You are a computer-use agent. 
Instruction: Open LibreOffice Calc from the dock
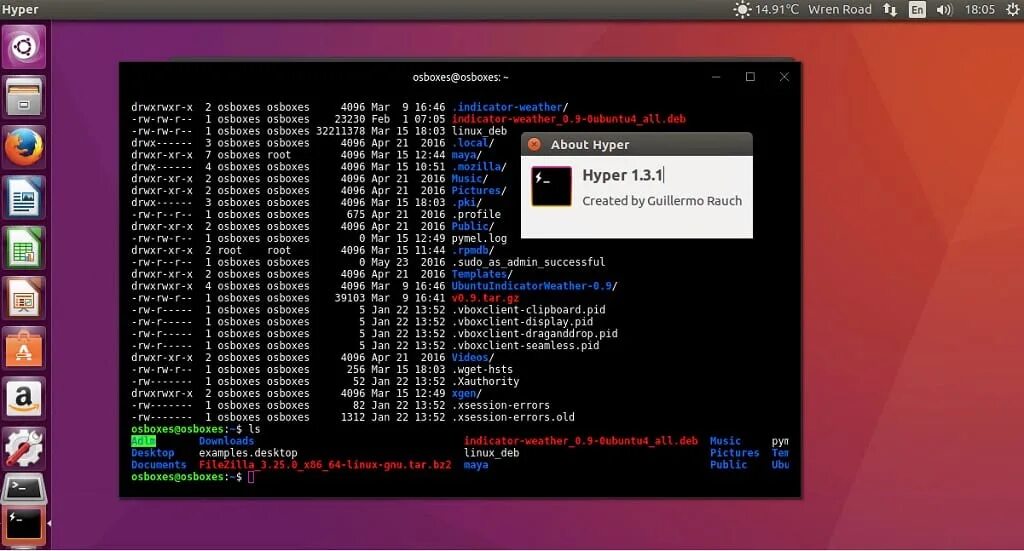[24, 247]
